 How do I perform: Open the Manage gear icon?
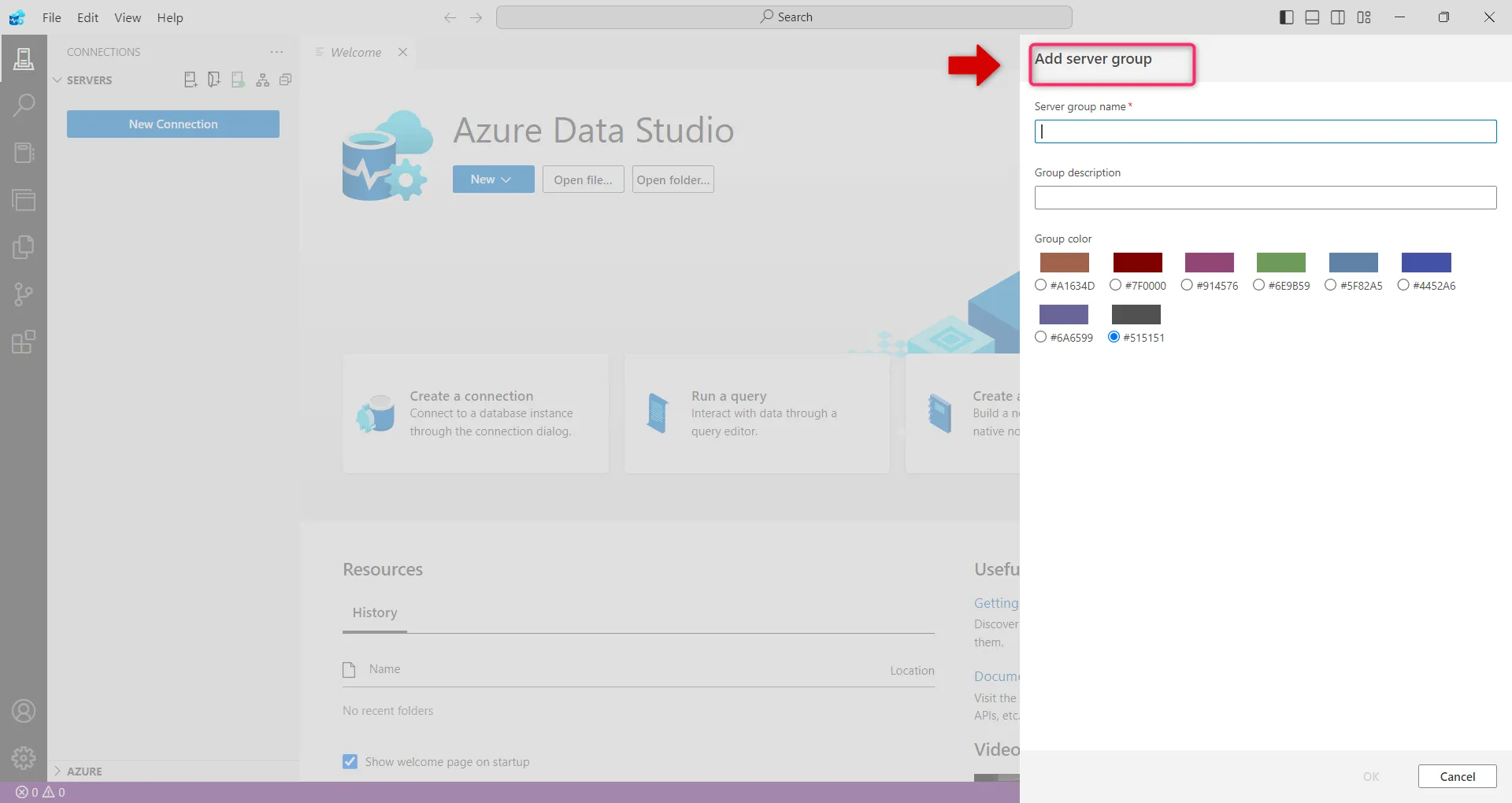[x=24, y=758]
